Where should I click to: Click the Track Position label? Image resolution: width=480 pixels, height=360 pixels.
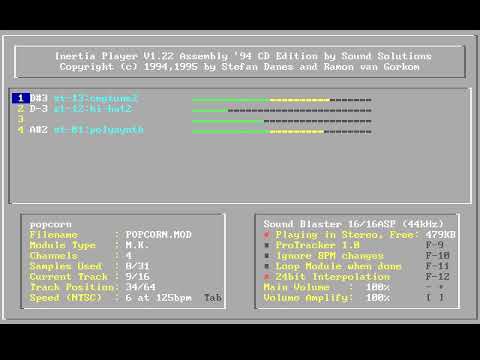click(72, 287)
